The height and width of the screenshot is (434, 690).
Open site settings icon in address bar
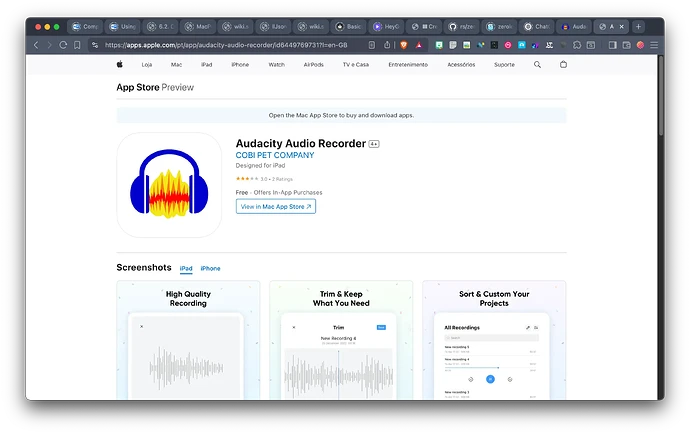pos(95,45)
